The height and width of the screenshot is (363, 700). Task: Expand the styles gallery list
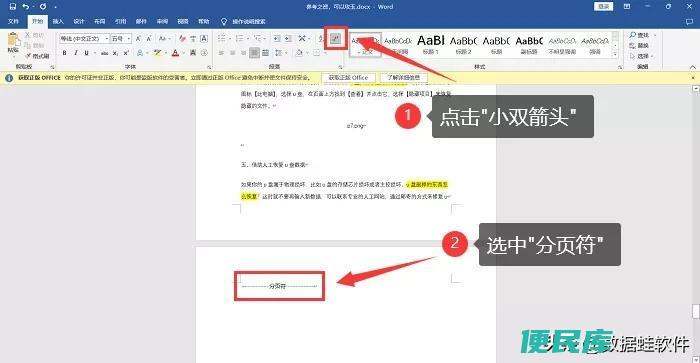click(615, 54)
